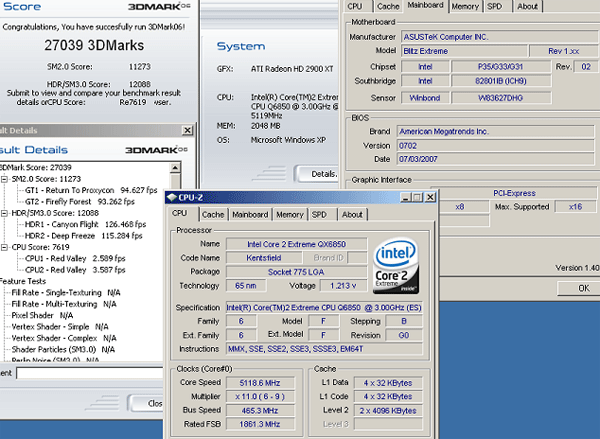Click the Socket 775 LGA package field
The image size is (600, 439).
[297, 272]
